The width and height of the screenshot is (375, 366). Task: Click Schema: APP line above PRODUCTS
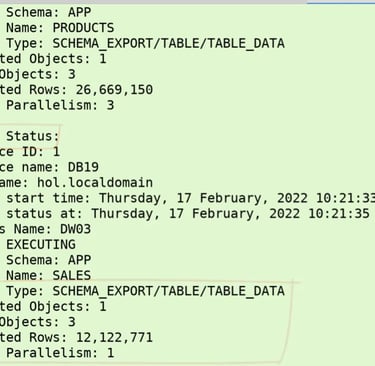pos(48,12)
